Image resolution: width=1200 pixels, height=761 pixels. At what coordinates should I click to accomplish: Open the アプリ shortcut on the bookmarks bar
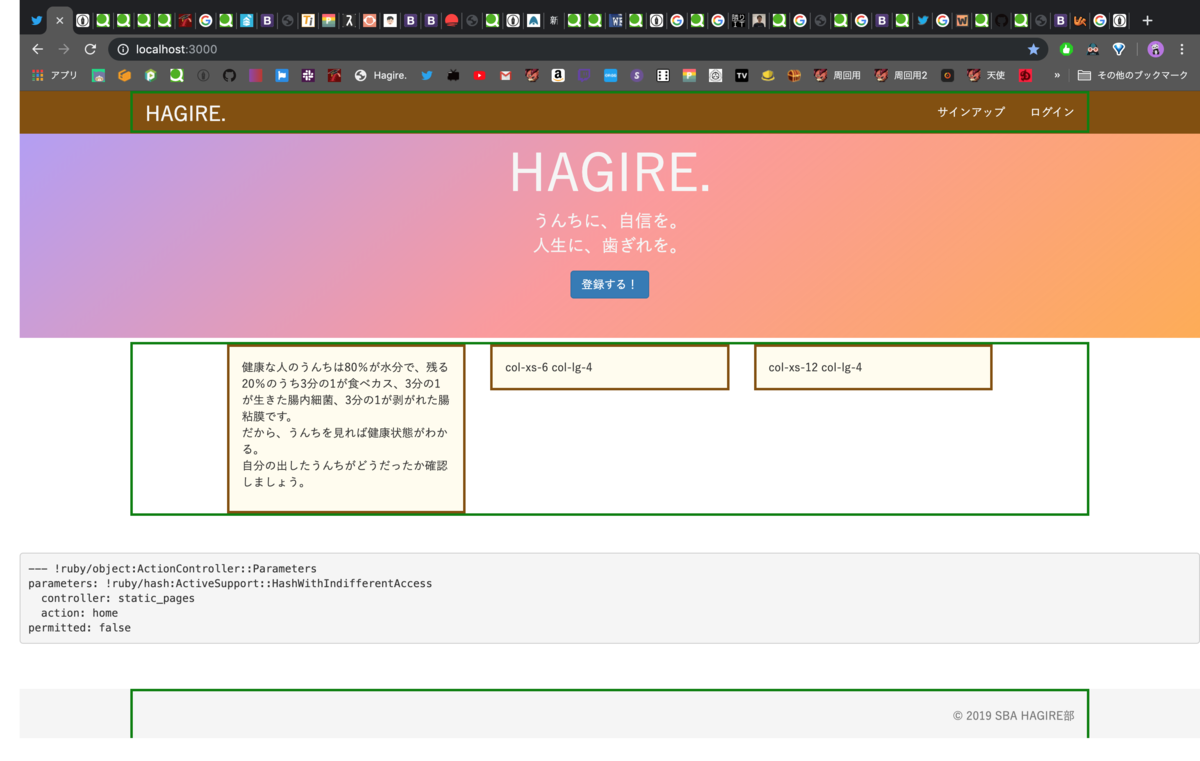coord(54,74)
